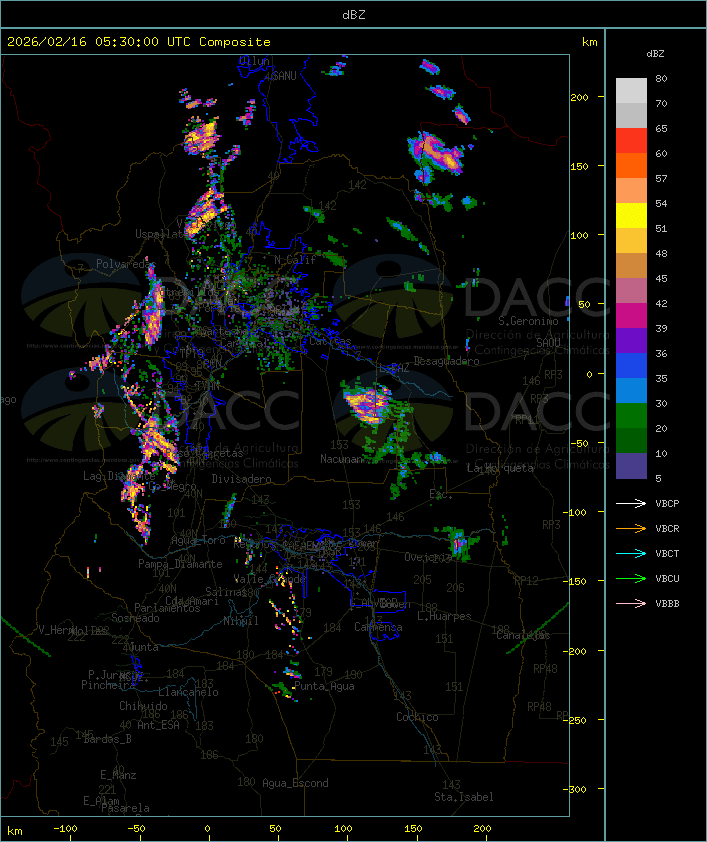Viewport: 707px width, 842px height.
Task: Pick the royal blue 36 dBZ swatch
Action: 631,366
